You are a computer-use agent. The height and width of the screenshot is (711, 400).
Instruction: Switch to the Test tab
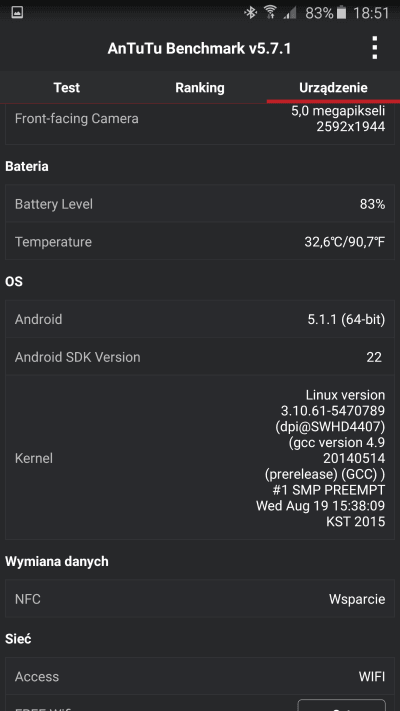click(67, 88)
